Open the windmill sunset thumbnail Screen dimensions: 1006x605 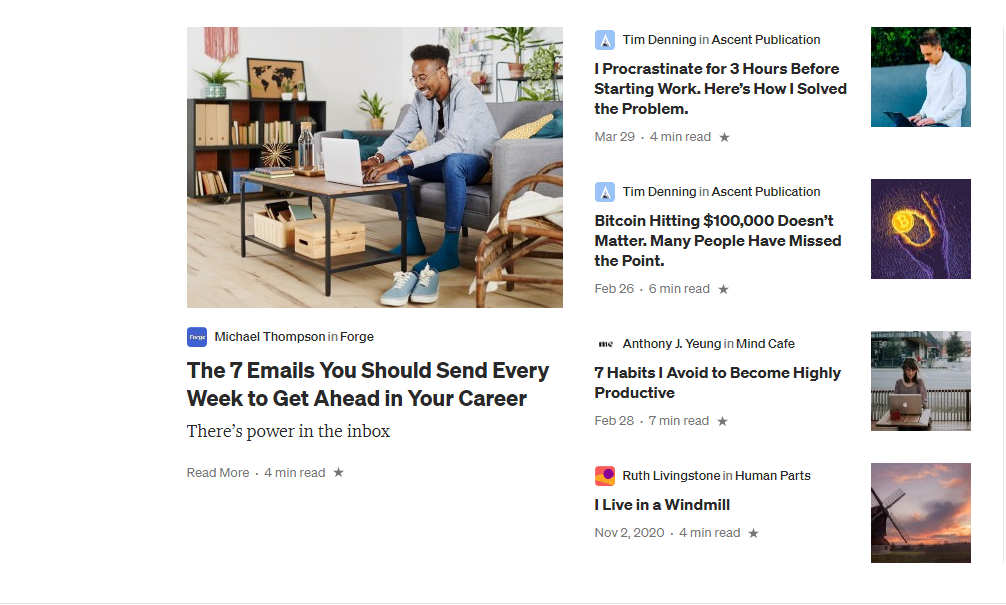[921, 513]
